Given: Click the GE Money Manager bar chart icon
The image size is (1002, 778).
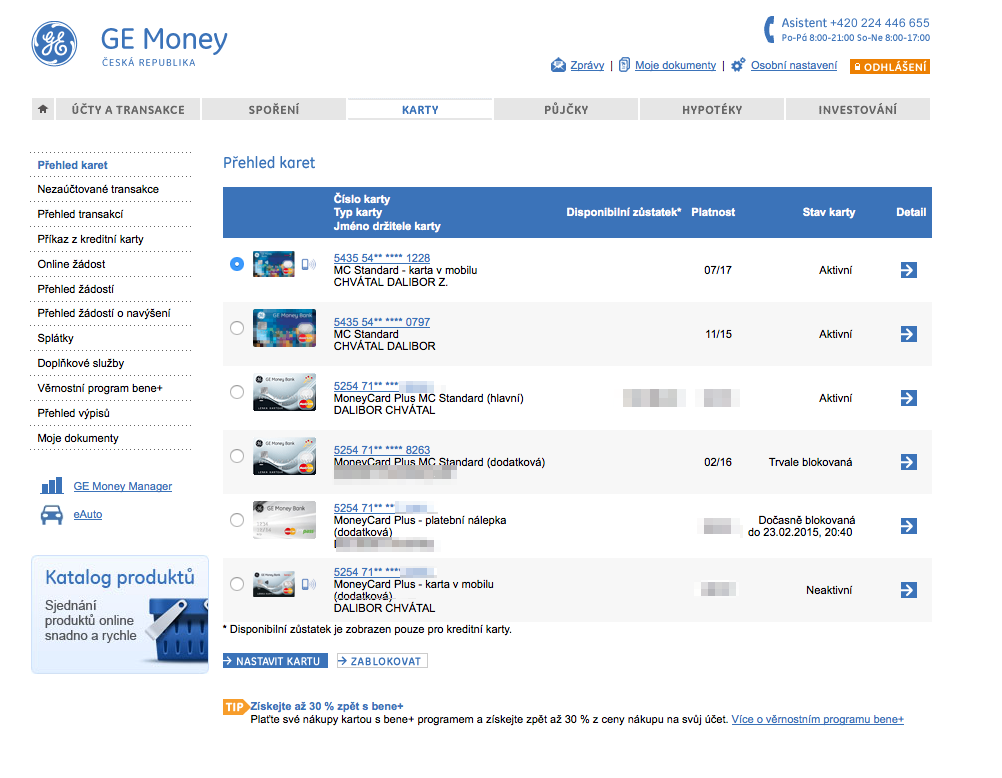Looking at the screenshot, I should tap(52, 486).
